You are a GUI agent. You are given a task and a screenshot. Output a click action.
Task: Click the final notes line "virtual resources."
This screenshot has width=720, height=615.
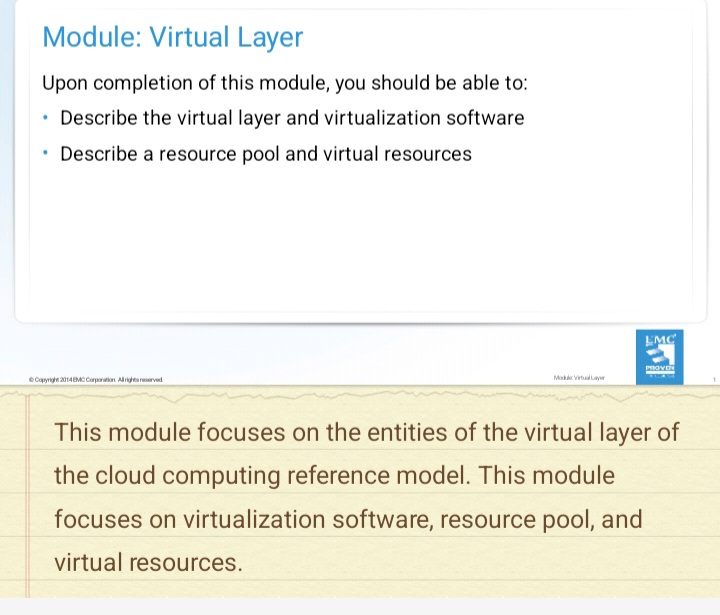(x=148, y=562)
